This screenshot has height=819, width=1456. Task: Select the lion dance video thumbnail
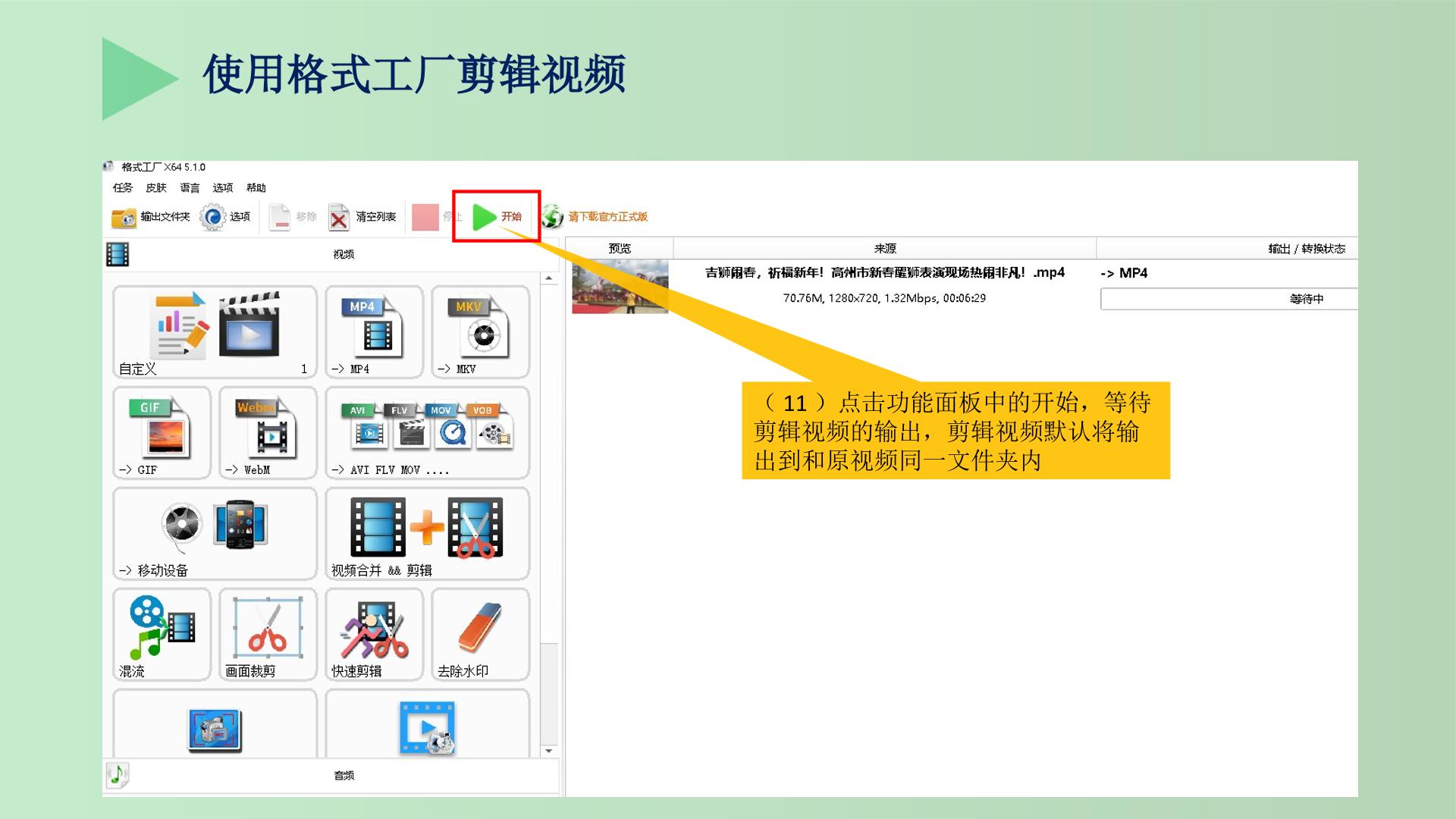pyautogui.click(x=620, y=287)
